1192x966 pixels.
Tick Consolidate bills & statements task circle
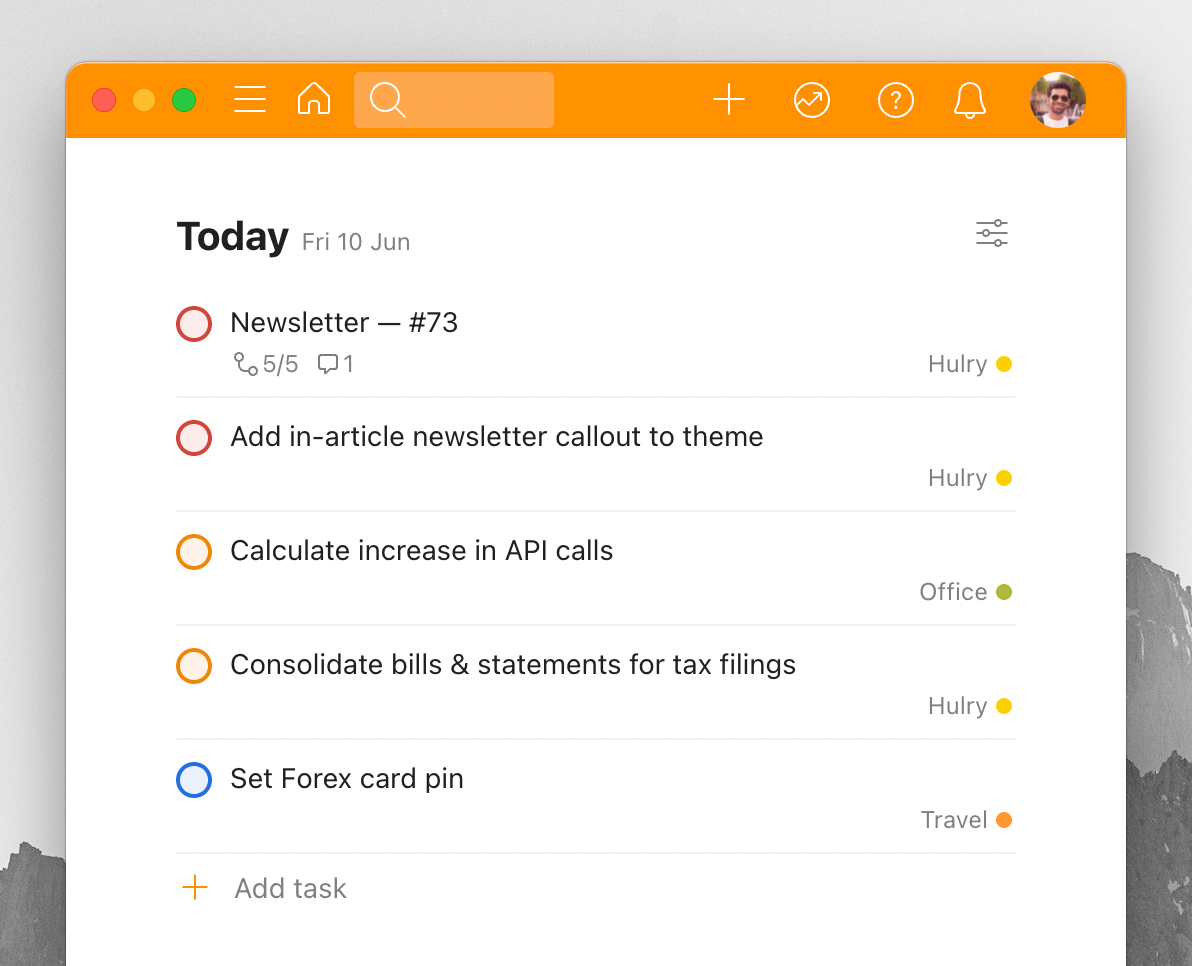pos(194,666)
